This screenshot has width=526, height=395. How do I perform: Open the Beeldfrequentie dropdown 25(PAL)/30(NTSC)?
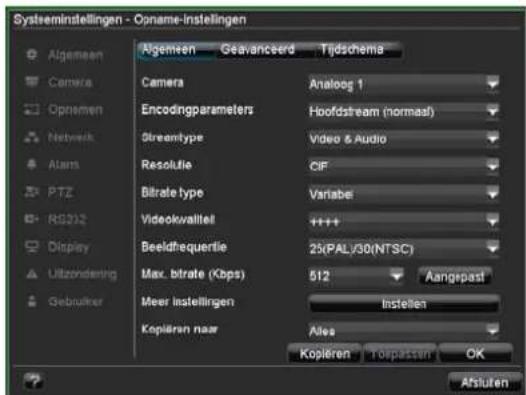(x=404, y=249)
